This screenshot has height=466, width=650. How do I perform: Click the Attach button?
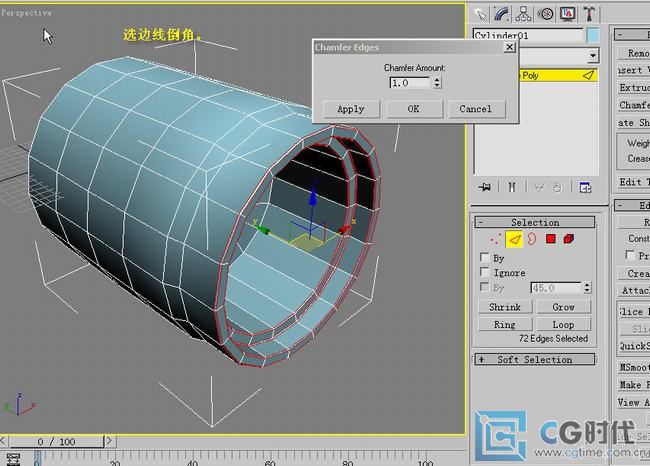[634, 291]
